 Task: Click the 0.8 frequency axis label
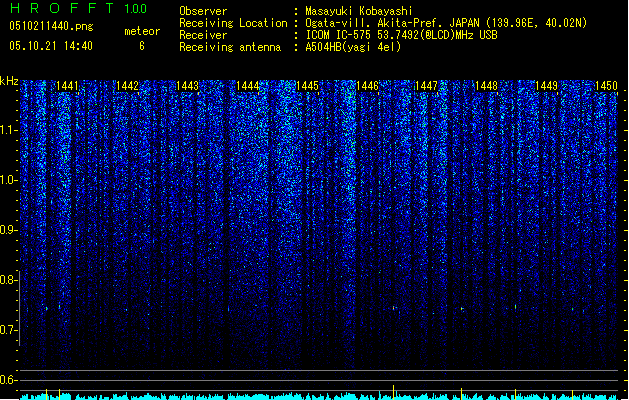point(8,280)
